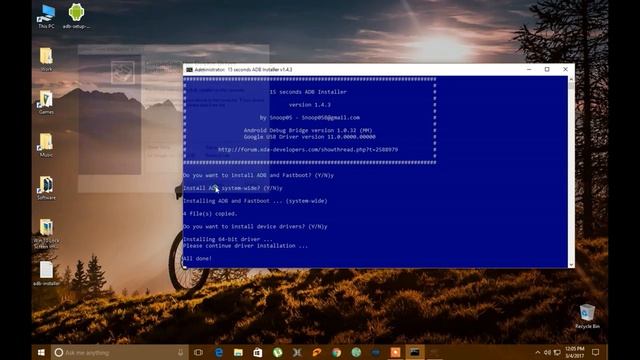Select the Win 10 Lock Screen folder icon
The width and height of the screenshot is (640, 360).
[x=46, y=233]
